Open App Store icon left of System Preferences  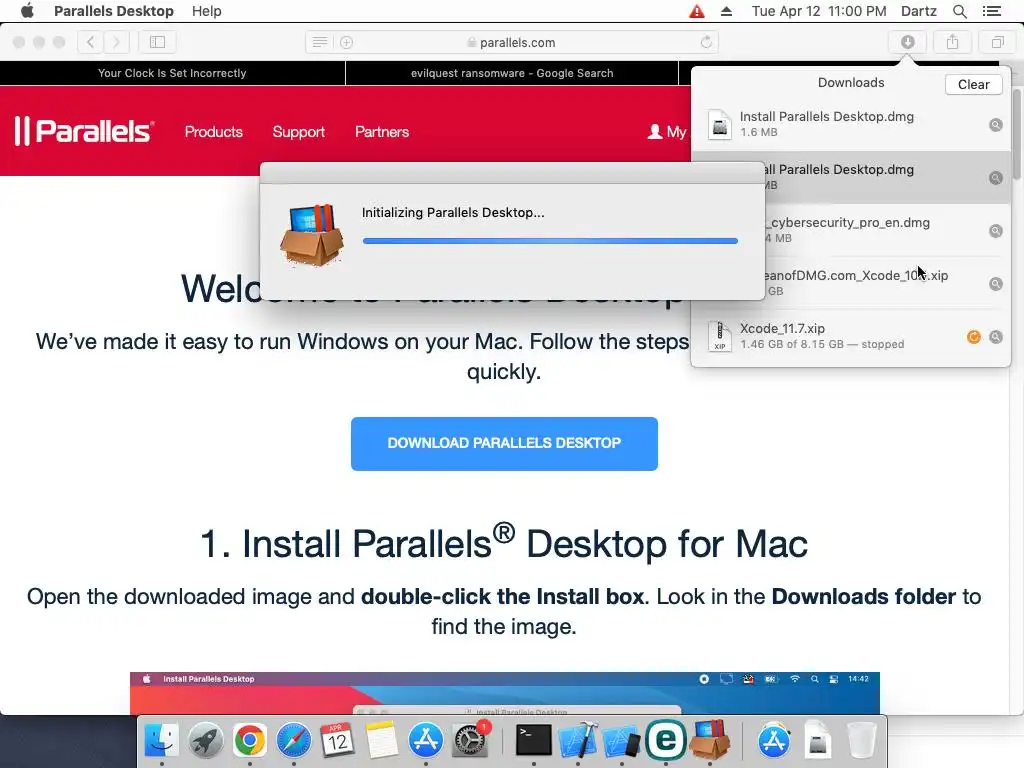coord(425,741)
